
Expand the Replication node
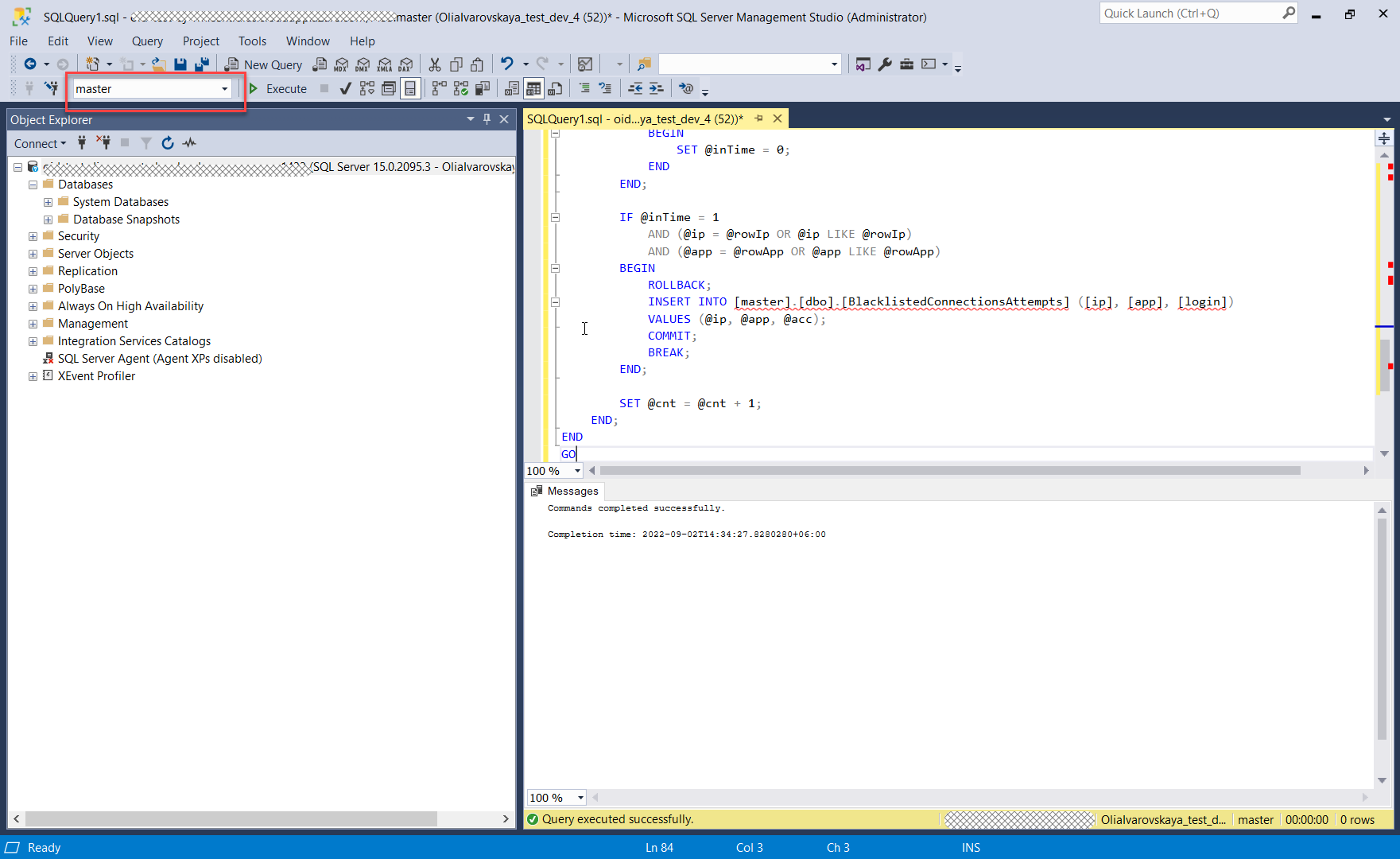33,271
